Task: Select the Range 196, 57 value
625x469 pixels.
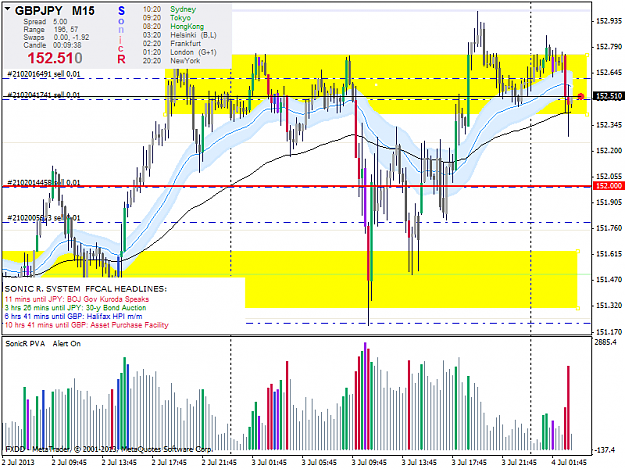Action: (x=51, y=29)
